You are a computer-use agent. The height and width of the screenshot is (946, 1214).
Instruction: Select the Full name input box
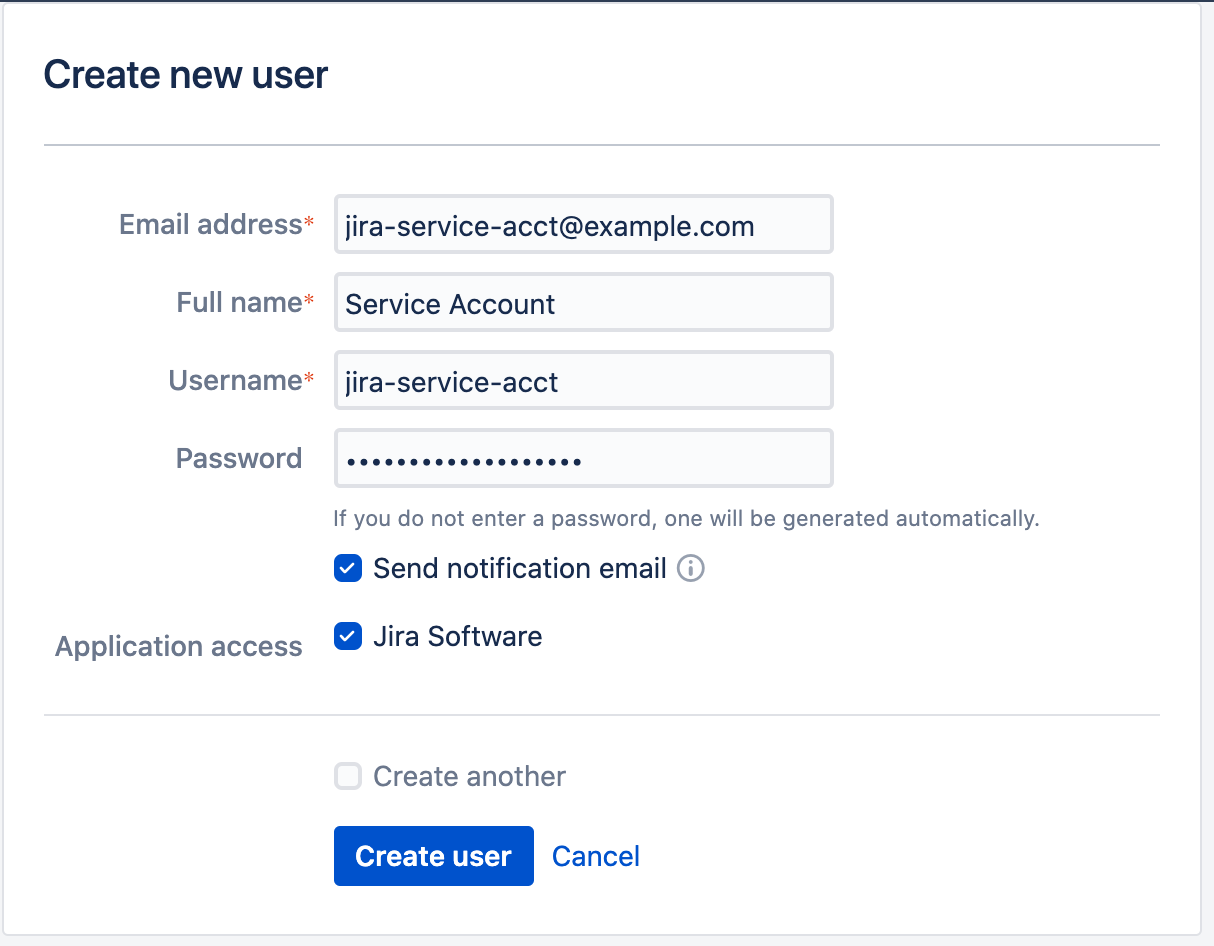583,302
